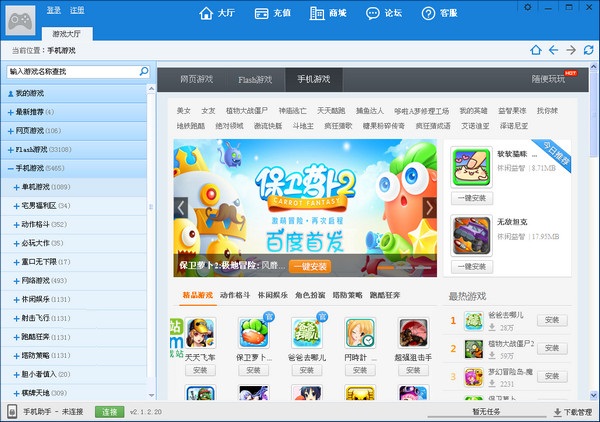Screen dimensions: 600x422
Task: Open 随便玩玩 HOT tab
Action: [548, 79]
